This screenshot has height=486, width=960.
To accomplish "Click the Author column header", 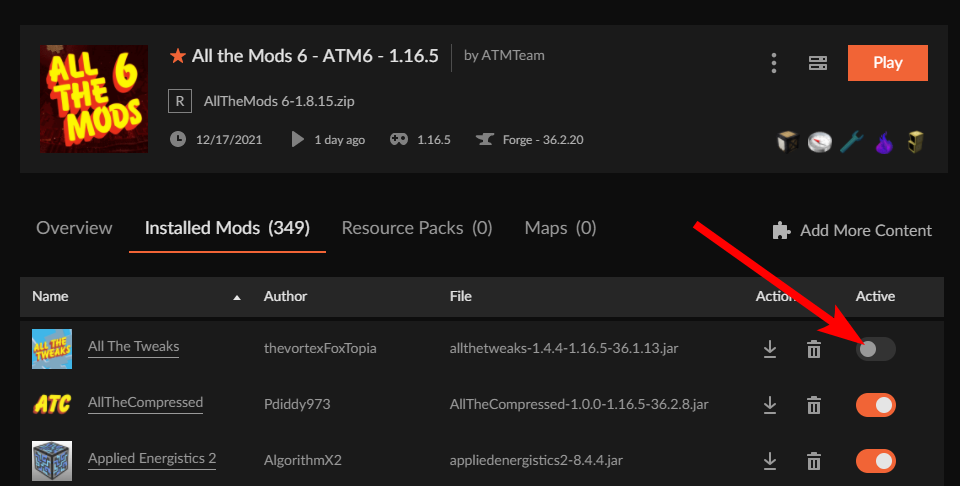I will [285, 296].
